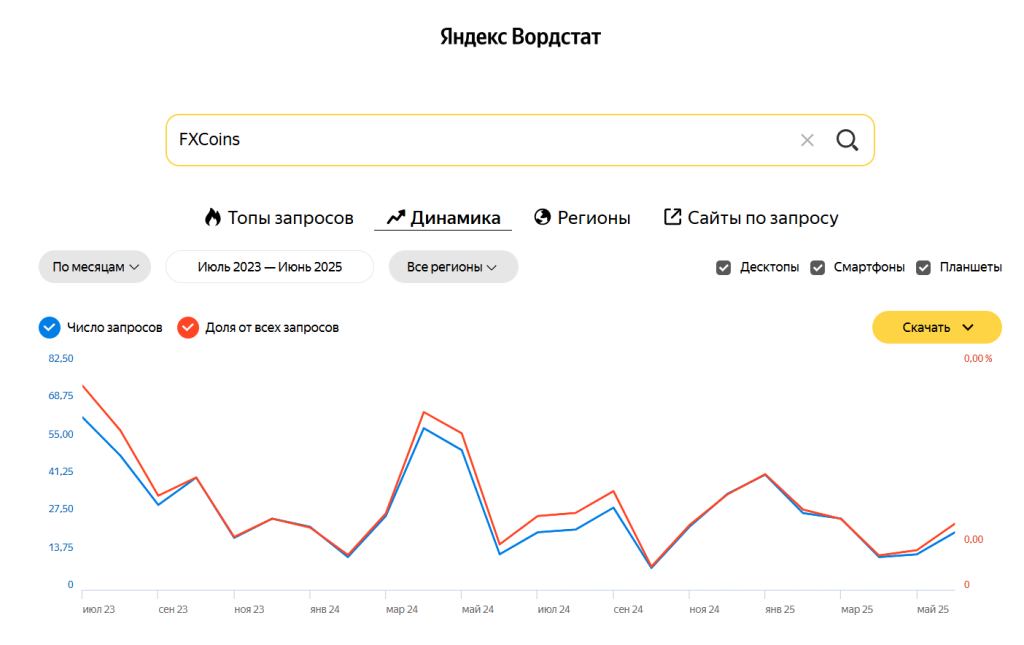Image resolution: width=1024 pixels, height=645 pixels.
Task: Select date range Июль 2023 — Июнь 2025
Action: 269,267
